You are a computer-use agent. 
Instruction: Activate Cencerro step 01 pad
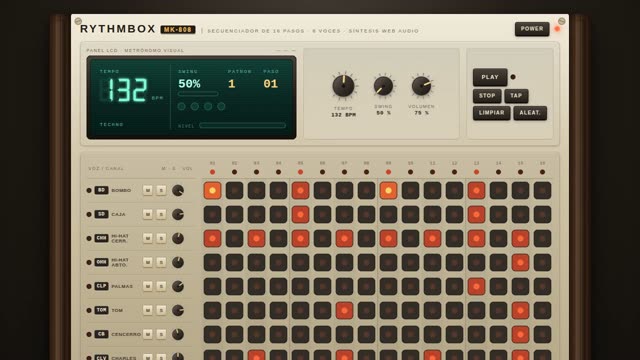click(x=212, y=335)
